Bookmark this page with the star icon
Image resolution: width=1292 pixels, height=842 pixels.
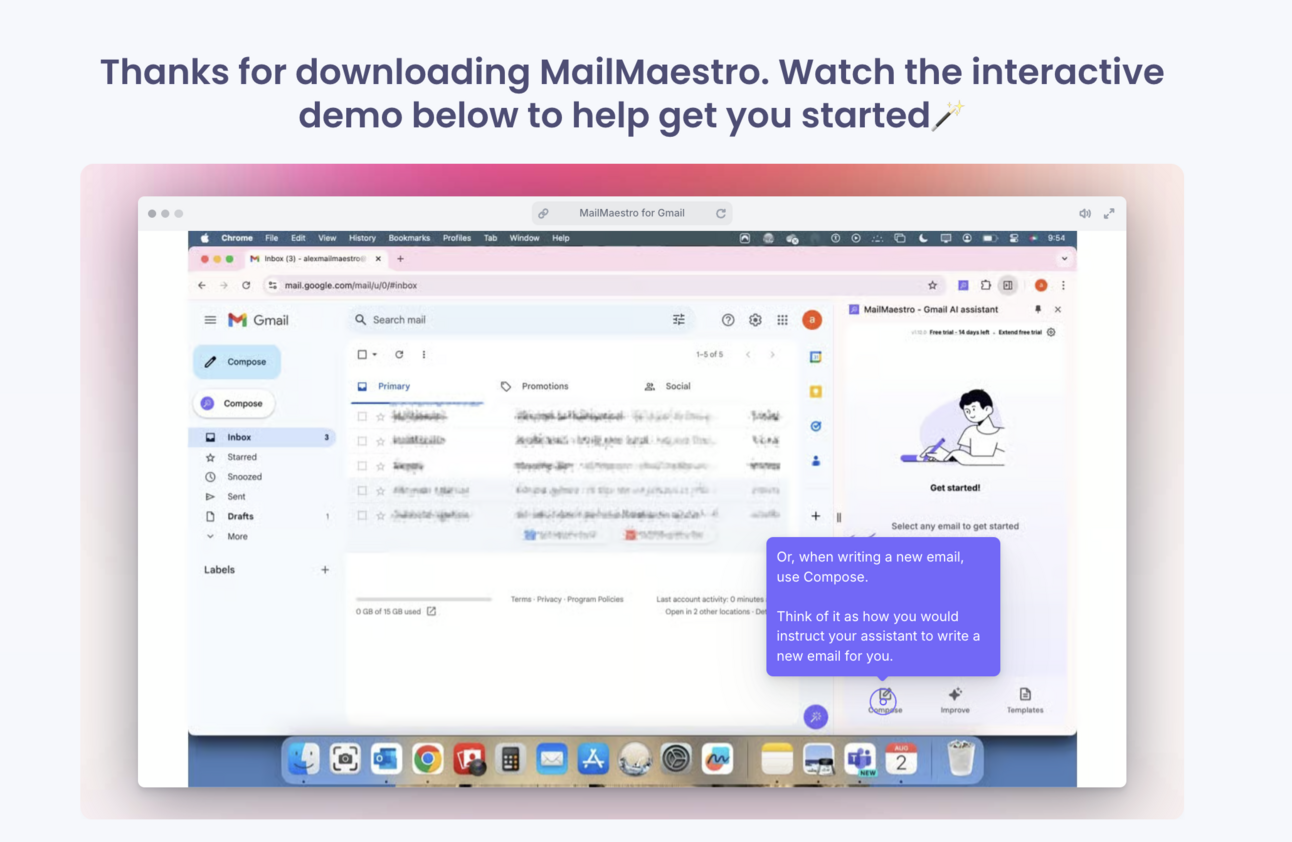[x=933, y=285]
